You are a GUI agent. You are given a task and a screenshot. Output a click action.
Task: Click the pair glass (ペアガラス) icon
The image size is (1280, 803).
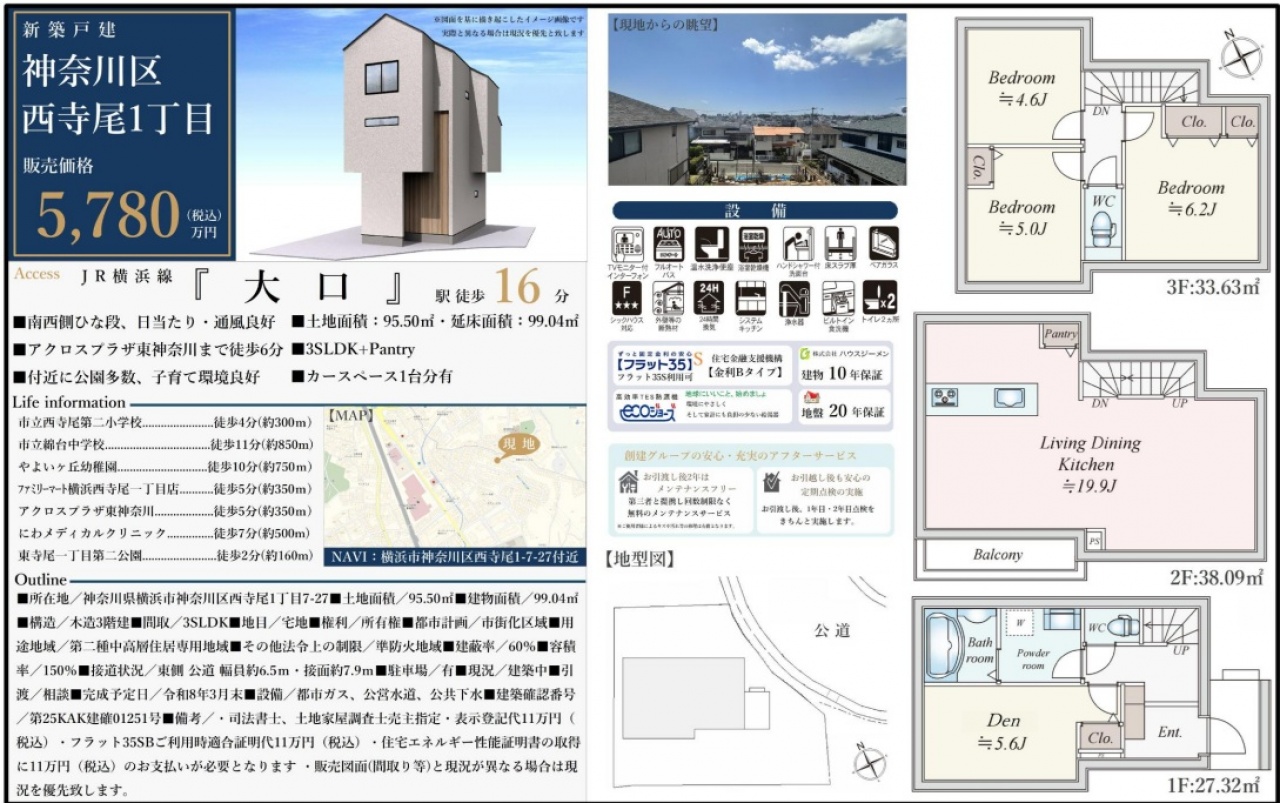click(883, 243)
